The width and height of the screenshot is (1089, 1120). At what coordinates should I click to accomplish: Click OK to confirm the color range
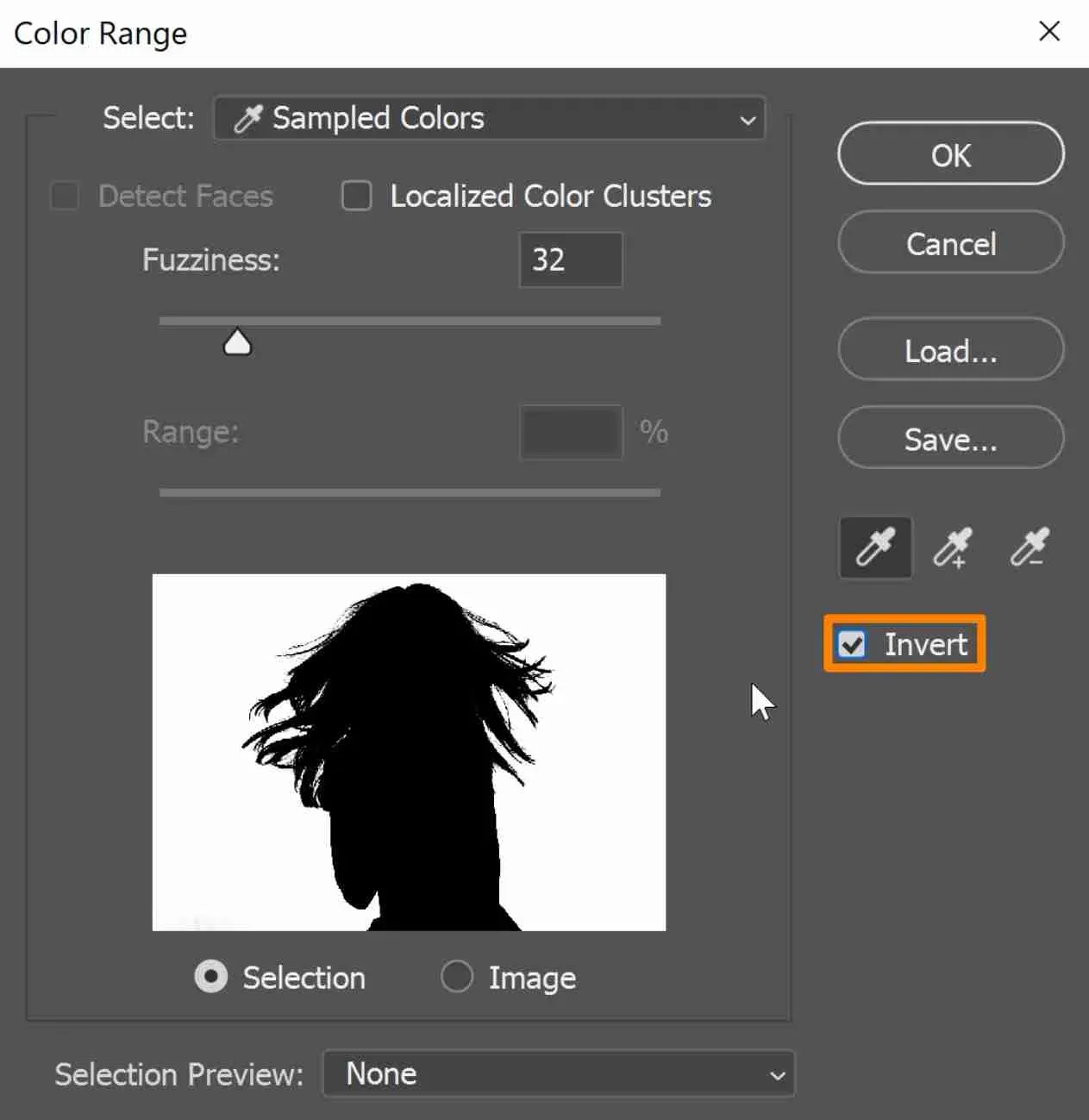(x=950, y=155)
